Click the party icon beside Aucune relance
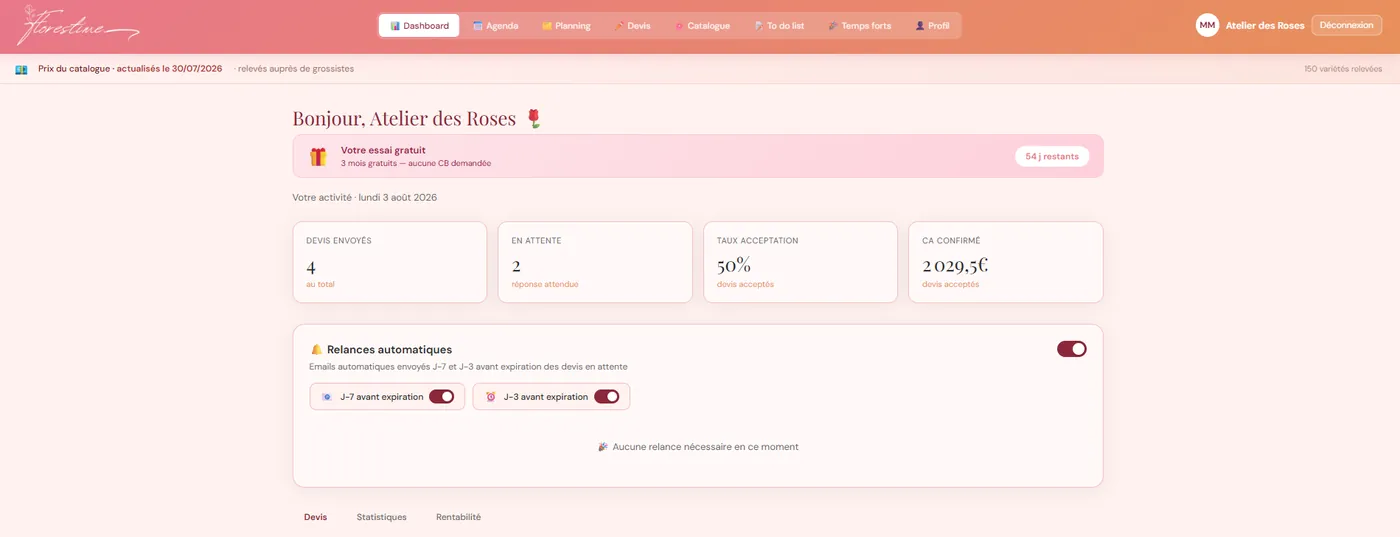This screenshot has height=537, width=1400. click(603, 447)
